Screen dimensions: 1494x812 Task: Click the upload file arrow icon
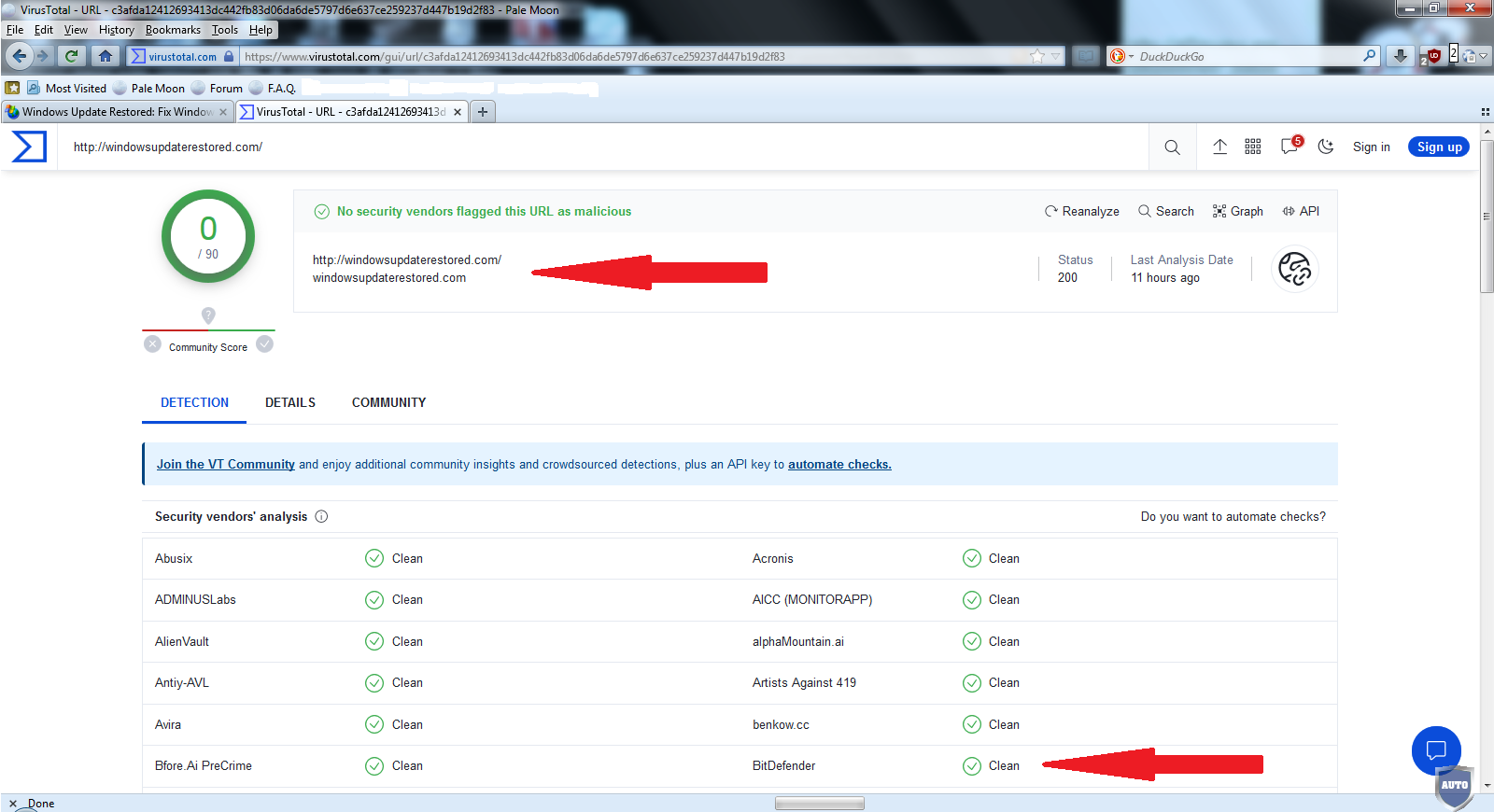click(x=1219, y=147)
